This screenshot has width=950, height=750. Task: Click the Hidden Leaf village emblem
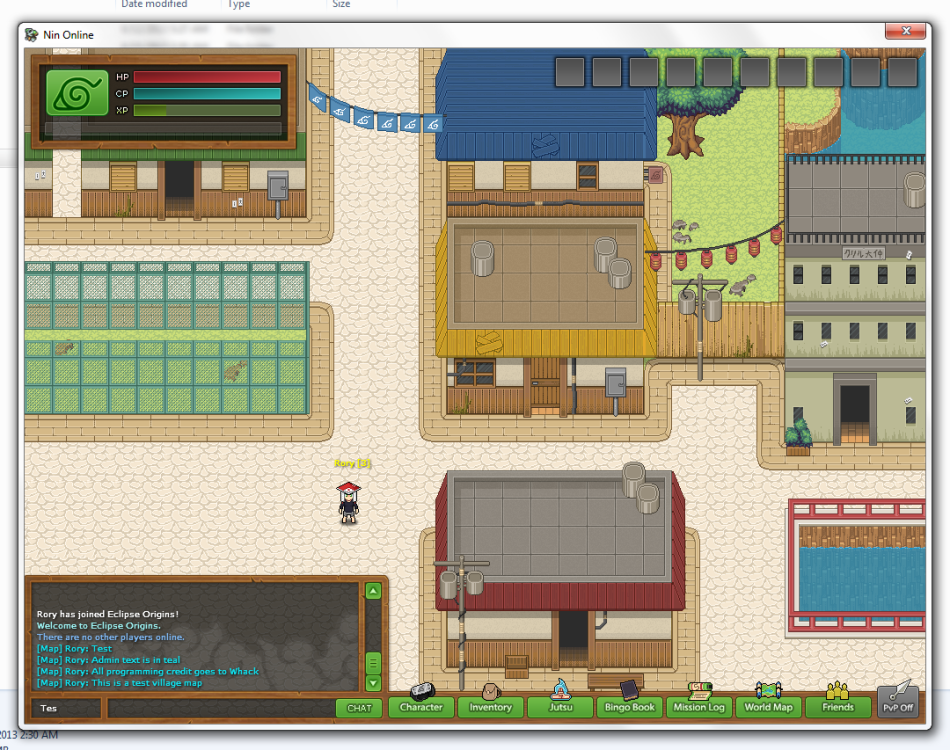75,91
